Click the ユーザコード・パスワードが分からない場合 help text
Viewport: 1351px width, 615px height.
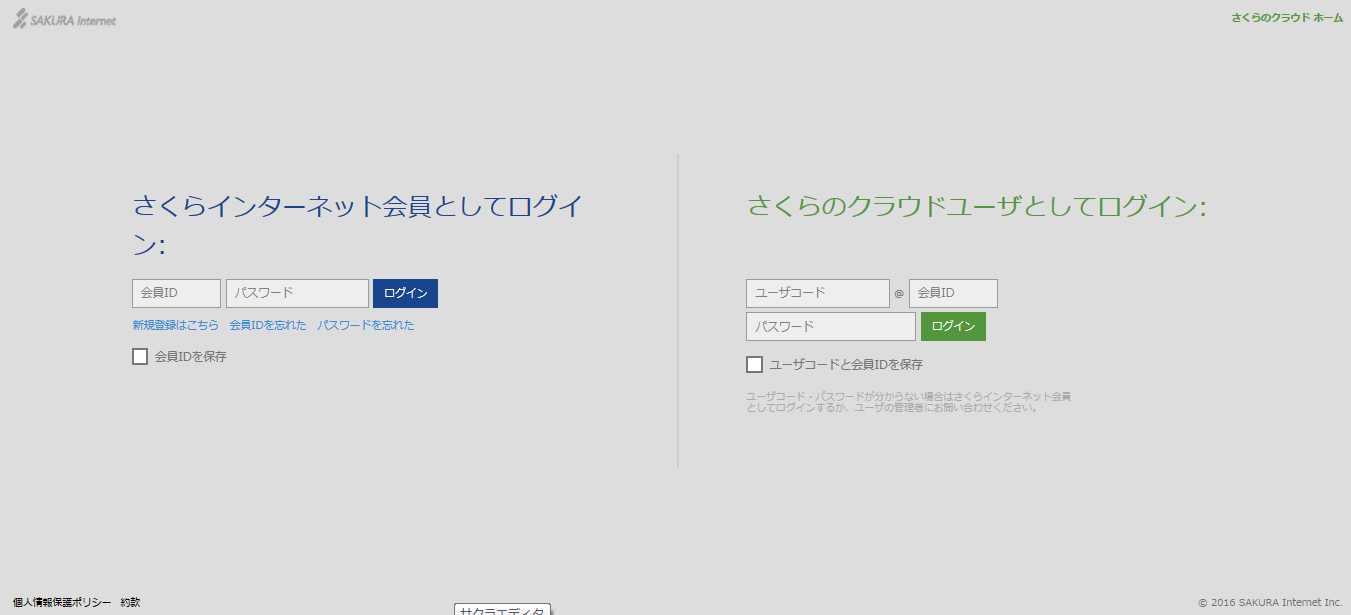point(908,402)
